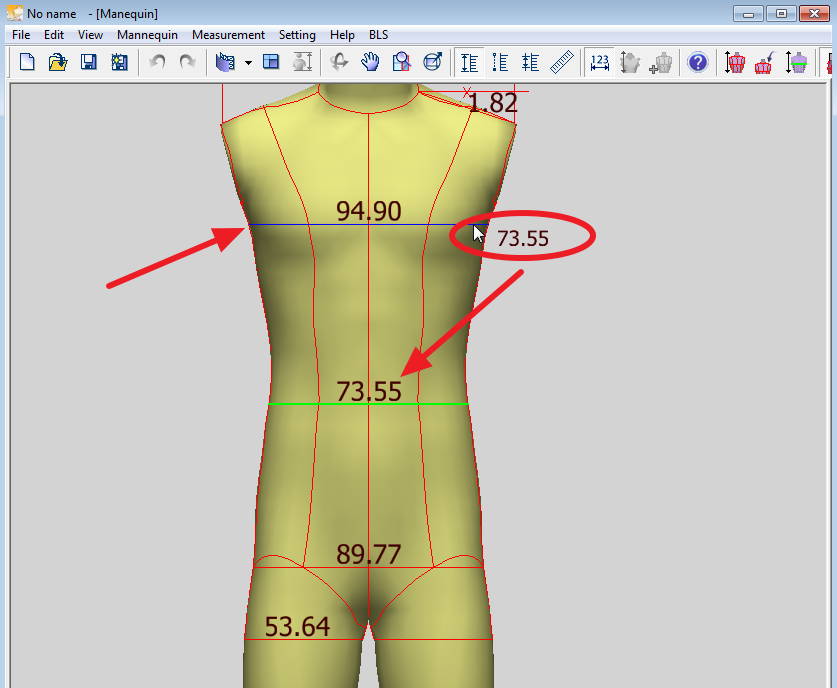Select the green waist line on mannequin
This screenshot has height=688, width=837.
point(368,404)
